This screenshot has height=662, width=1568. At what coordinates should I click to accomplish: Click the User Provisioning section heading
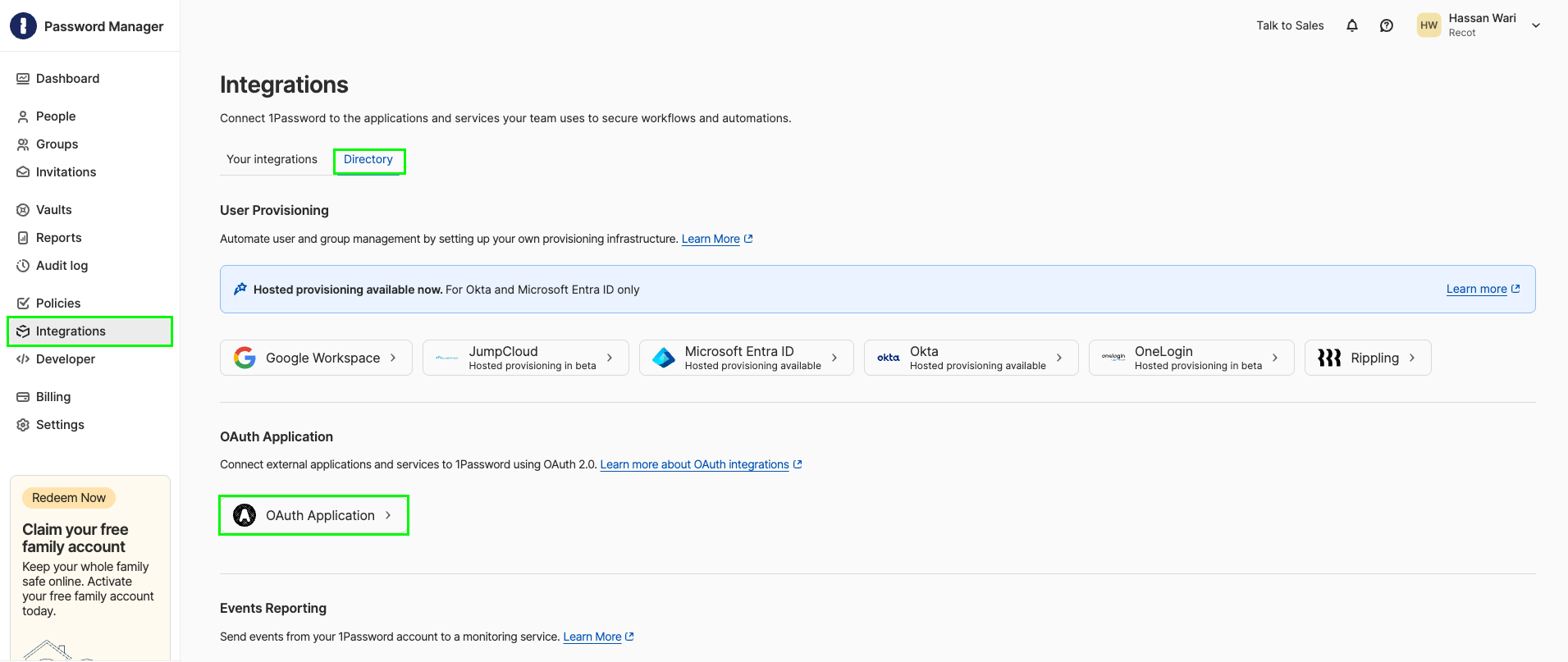tap(274, 210)
